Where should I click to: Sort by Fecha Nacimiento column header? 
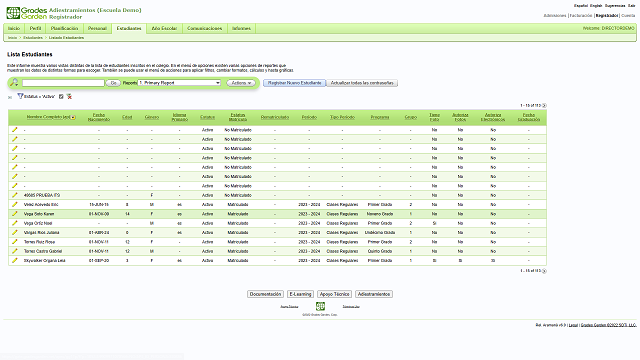pos(99,117)
